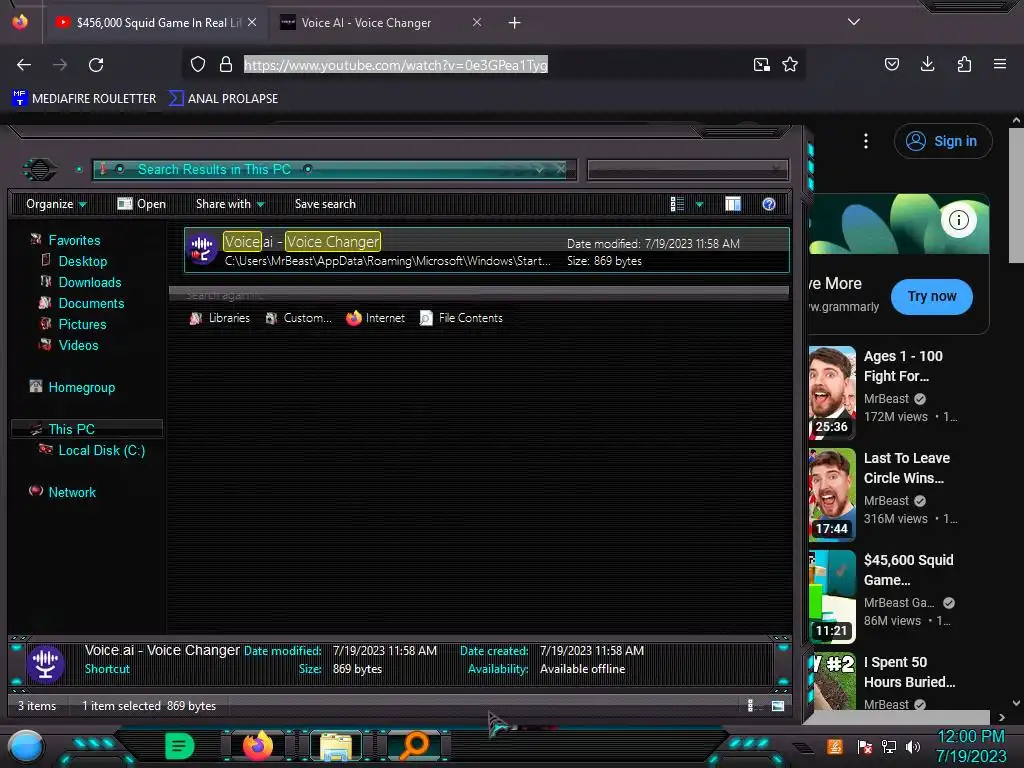Click ad info icon on Grammarly ad

[958, 220]
